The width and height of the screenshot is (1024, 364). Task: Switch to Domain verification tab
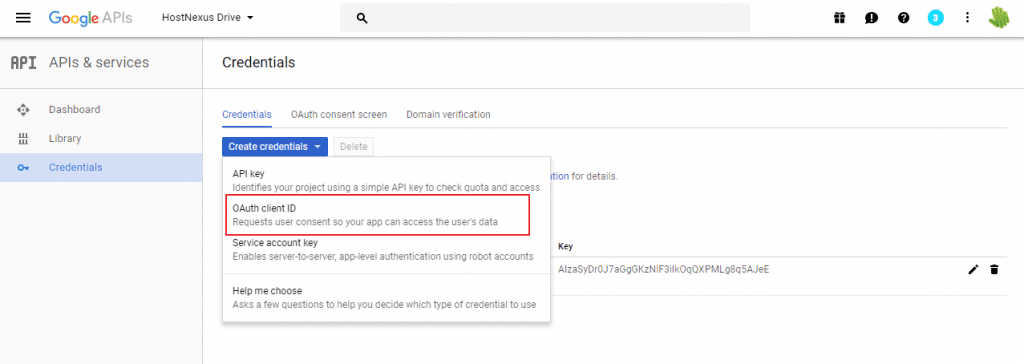[448, 114]
